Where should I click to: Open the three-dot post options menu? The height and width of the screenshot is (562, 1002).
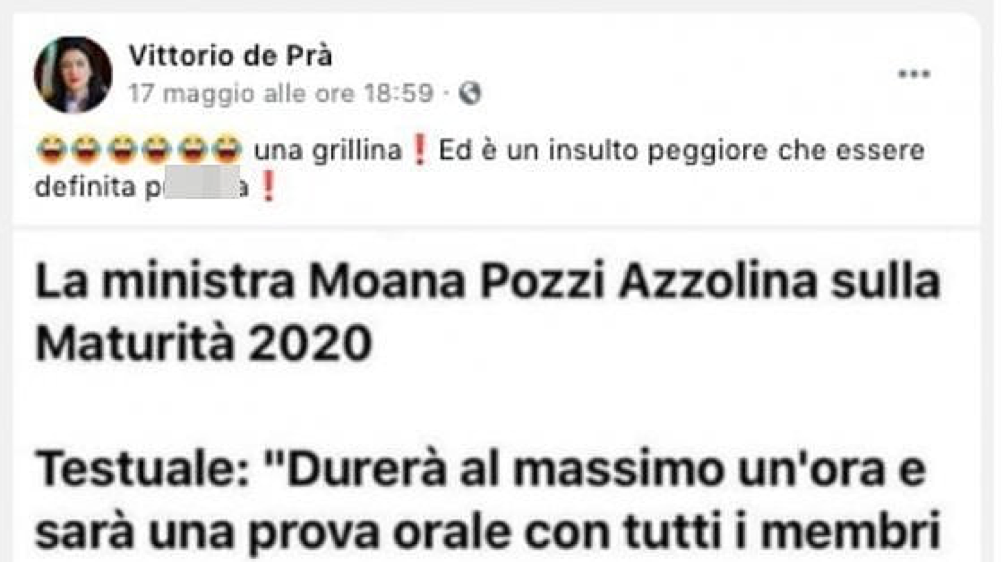[914, 74]
